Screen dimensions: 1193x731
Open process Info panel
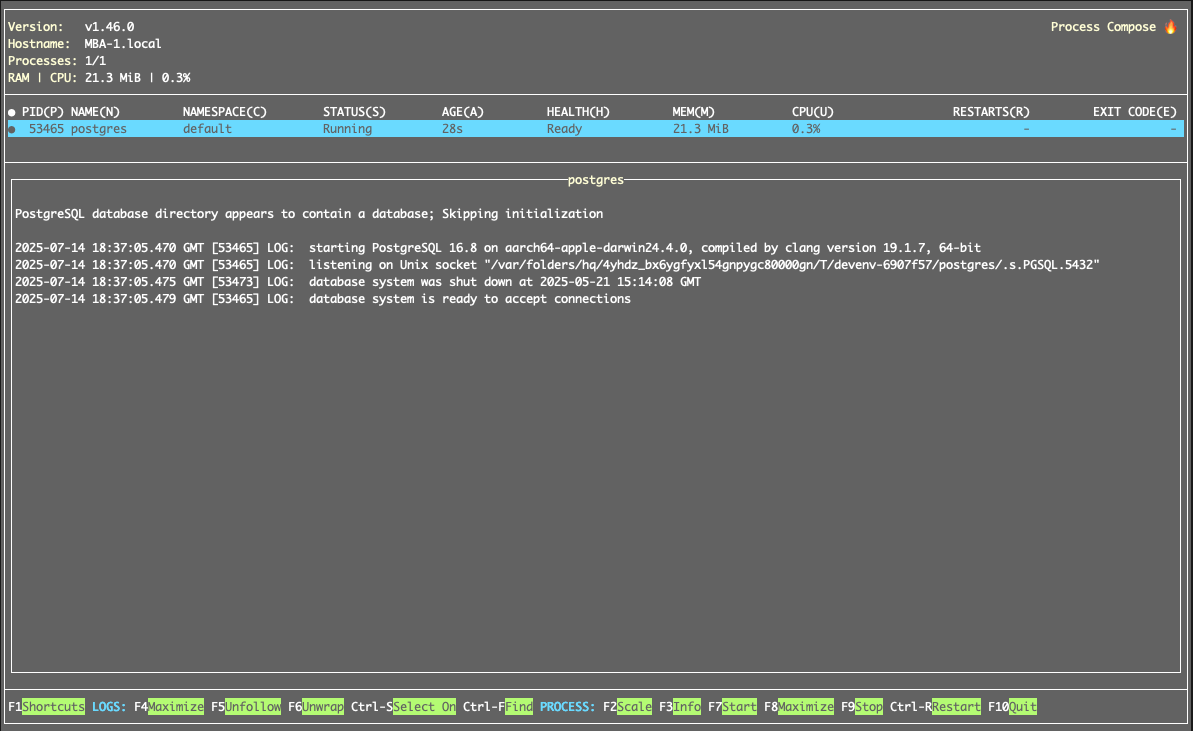[687, 707]
